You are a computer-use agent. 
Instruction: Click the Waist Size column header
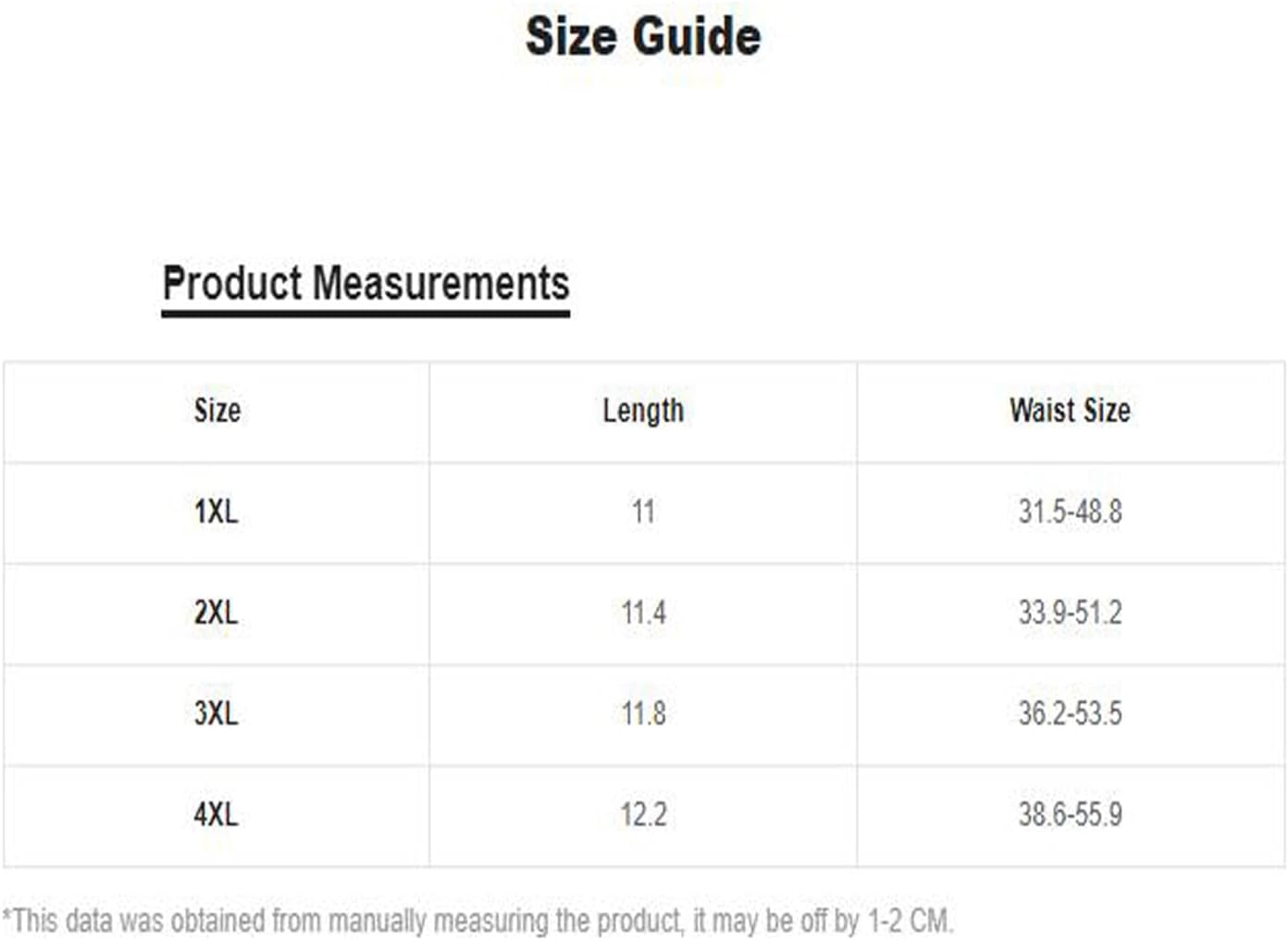[x=1070, y=410]
